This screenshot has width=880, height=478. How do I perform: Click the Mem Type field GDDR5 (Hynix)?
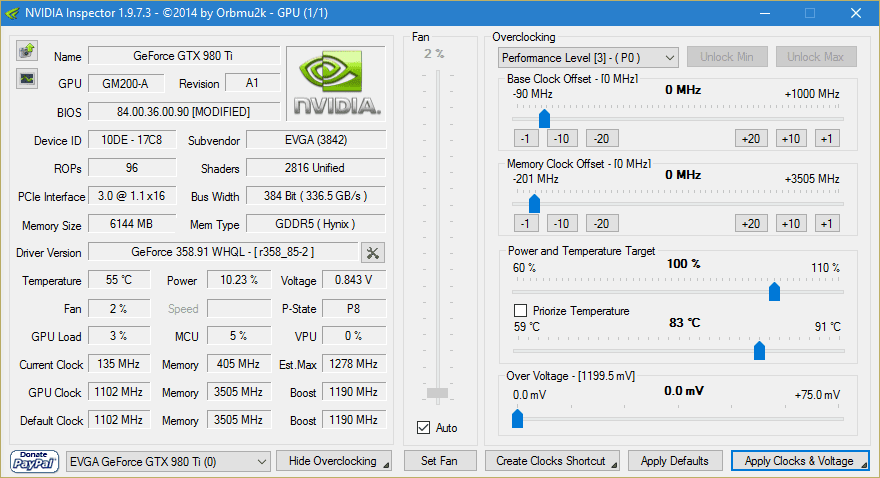316,224
